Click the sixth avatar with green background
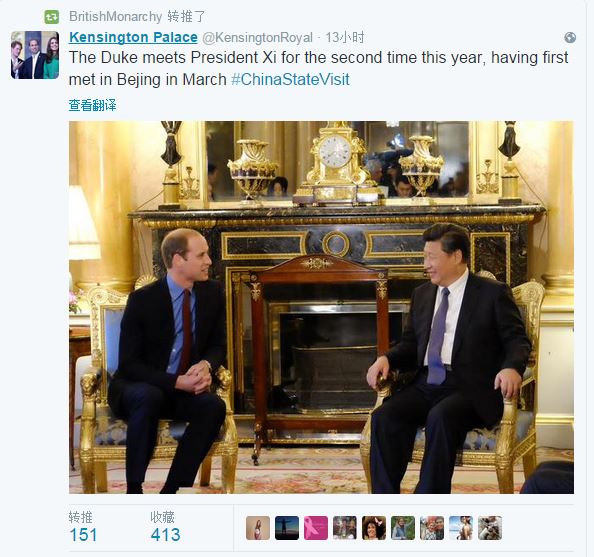 click(403, 528)
